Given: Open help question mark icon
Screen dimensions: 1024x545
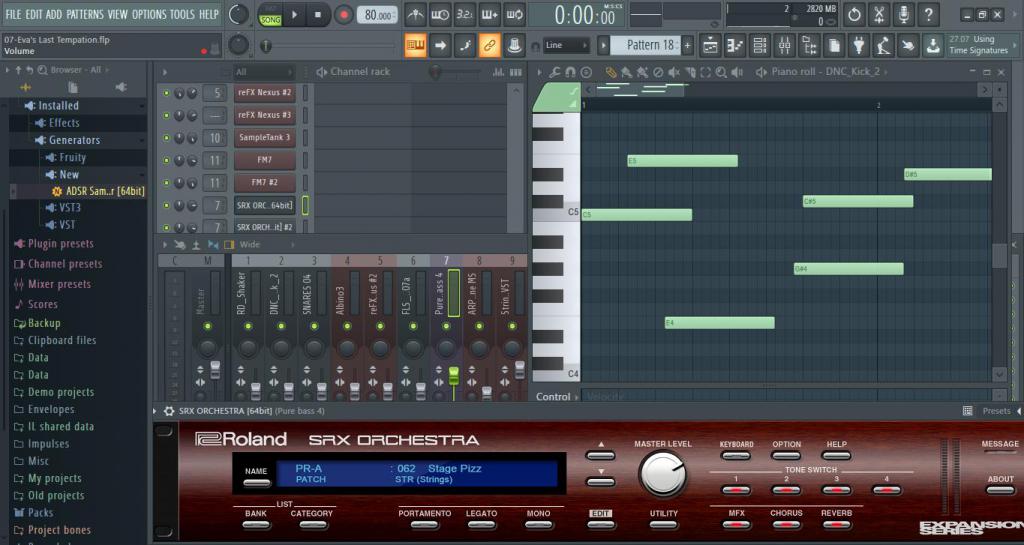Looking at the screenshot, I should coord(929,14).
